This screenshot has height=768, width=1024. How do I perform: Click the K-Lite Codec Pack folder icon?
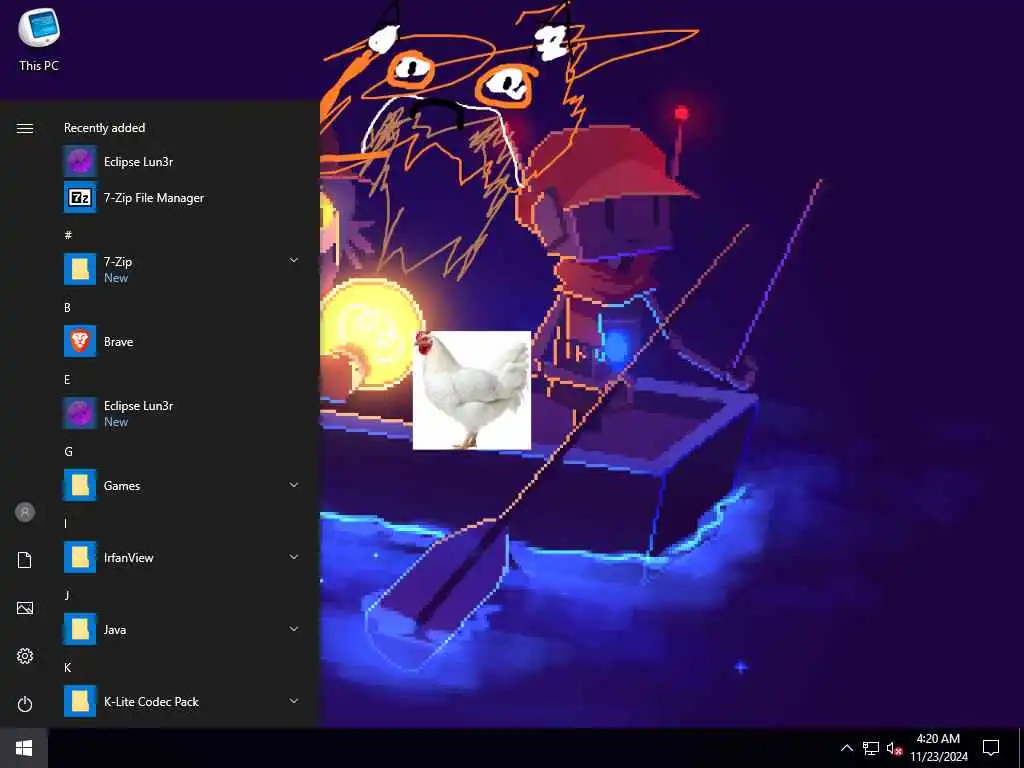tap(80, 701)
